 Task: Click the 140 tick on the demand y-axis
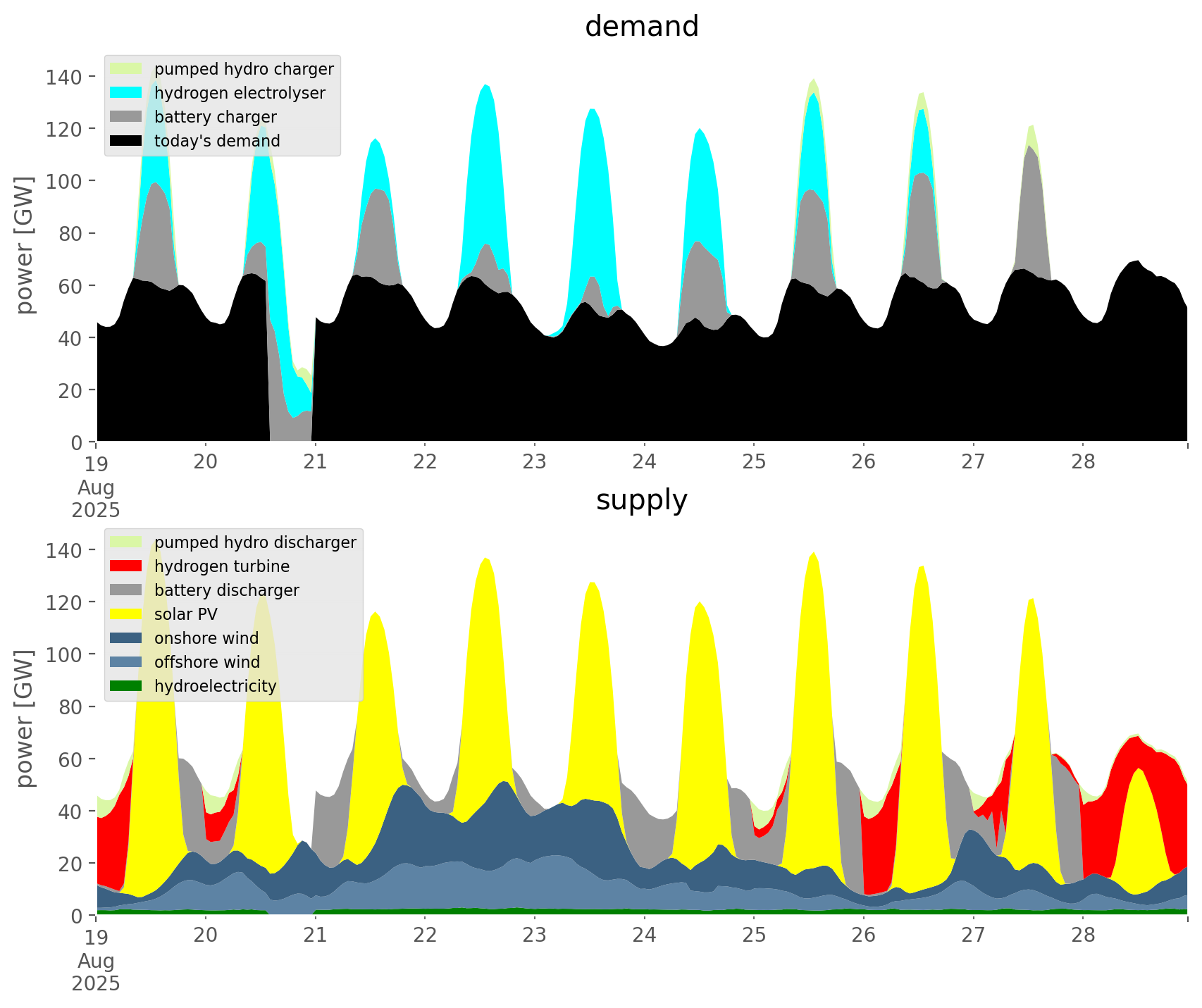tap(63, 77)
